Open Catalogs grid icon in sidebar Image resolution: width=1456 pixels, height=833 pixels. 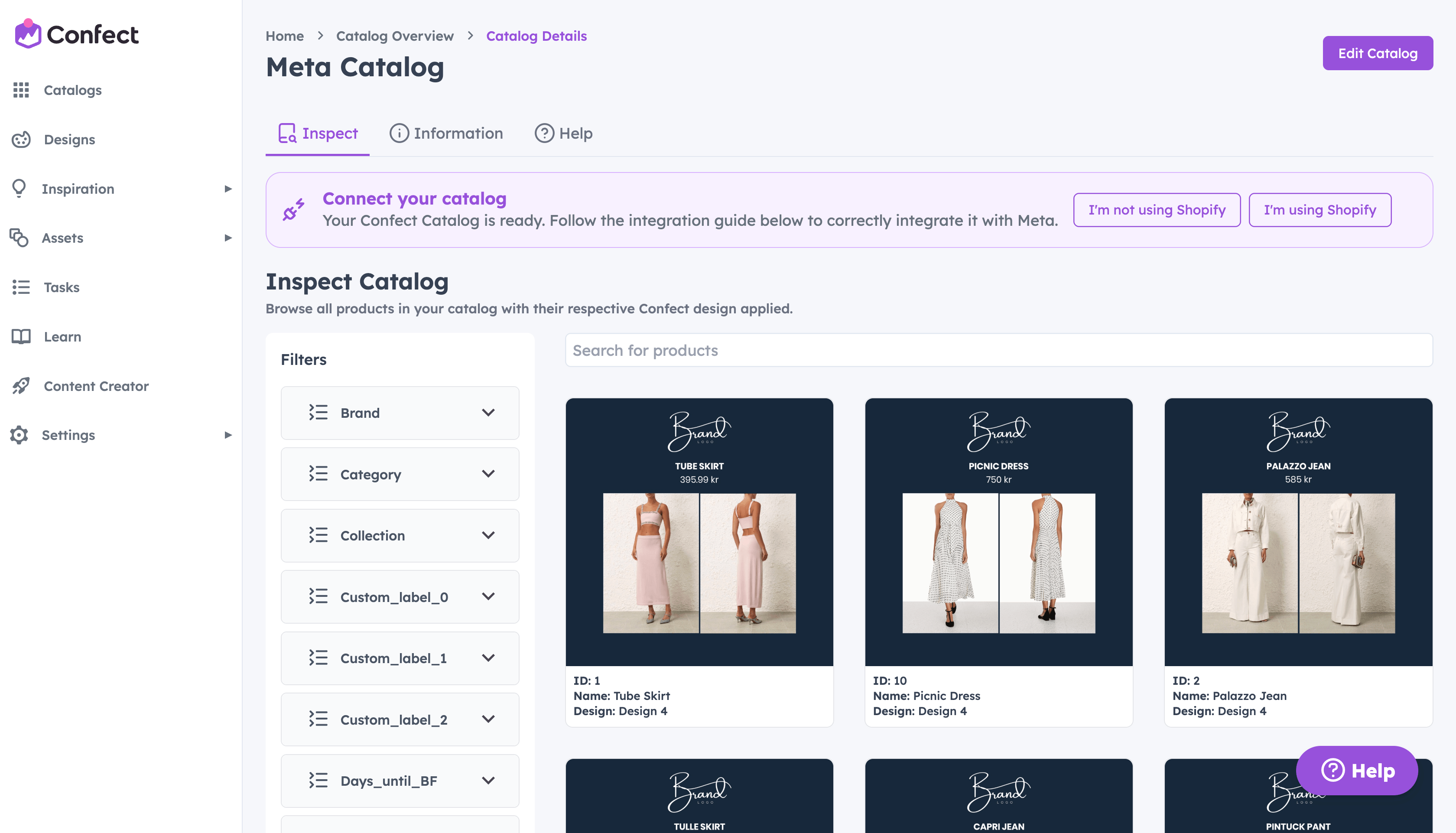coord(21,90)
